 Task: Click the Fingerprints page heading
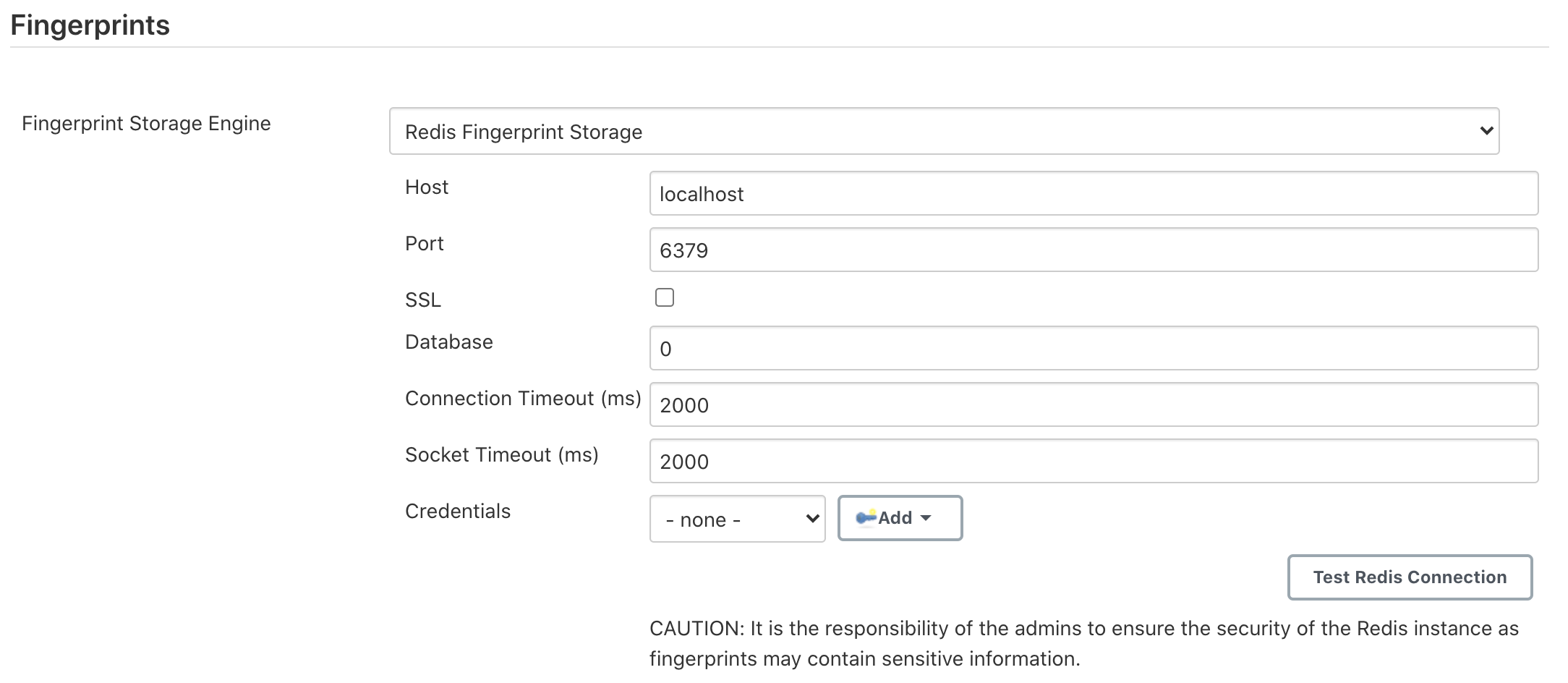90,25
